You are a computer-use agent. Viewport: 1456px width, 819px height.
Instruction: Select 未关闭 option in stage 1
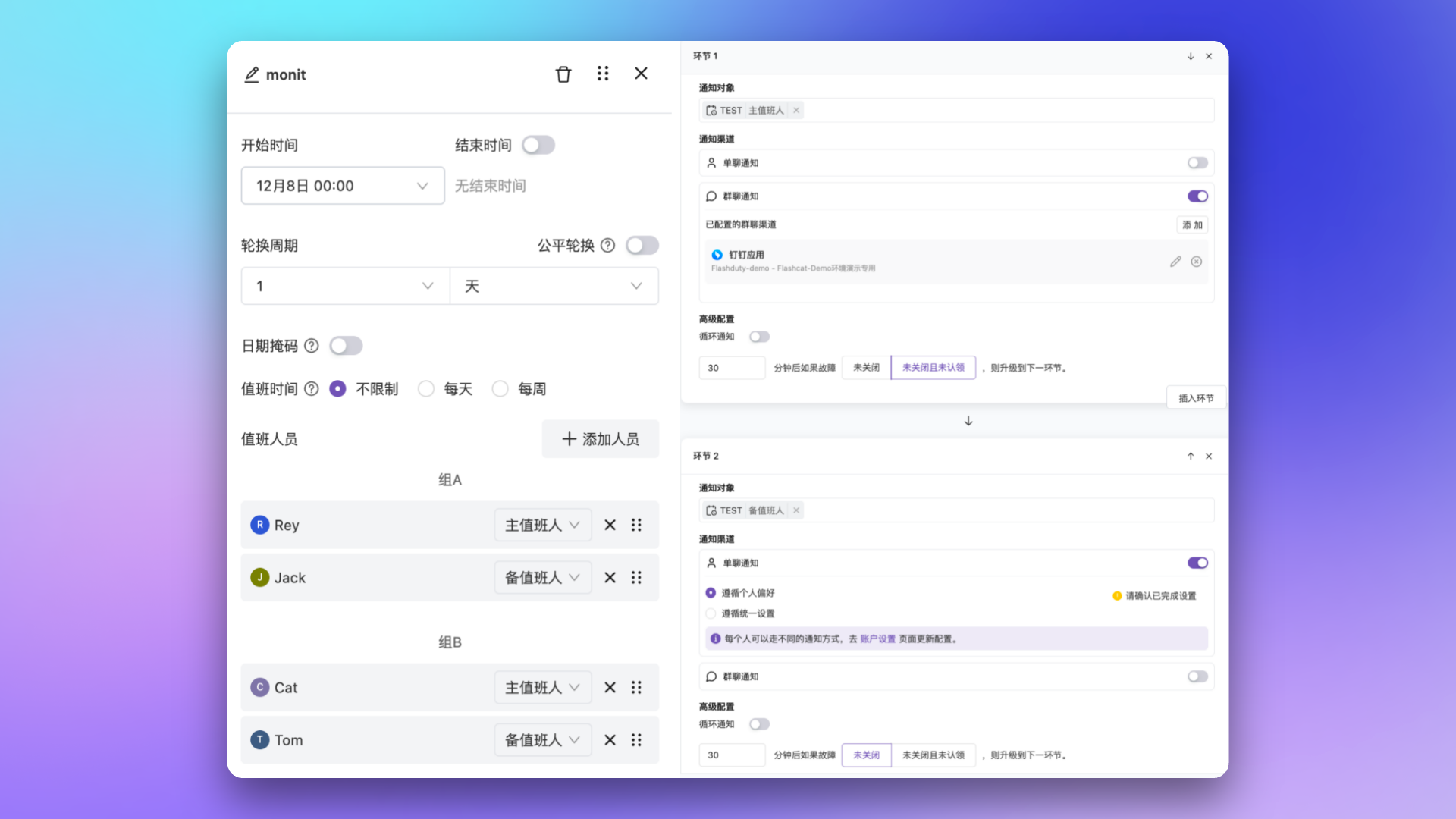[866, 368]
